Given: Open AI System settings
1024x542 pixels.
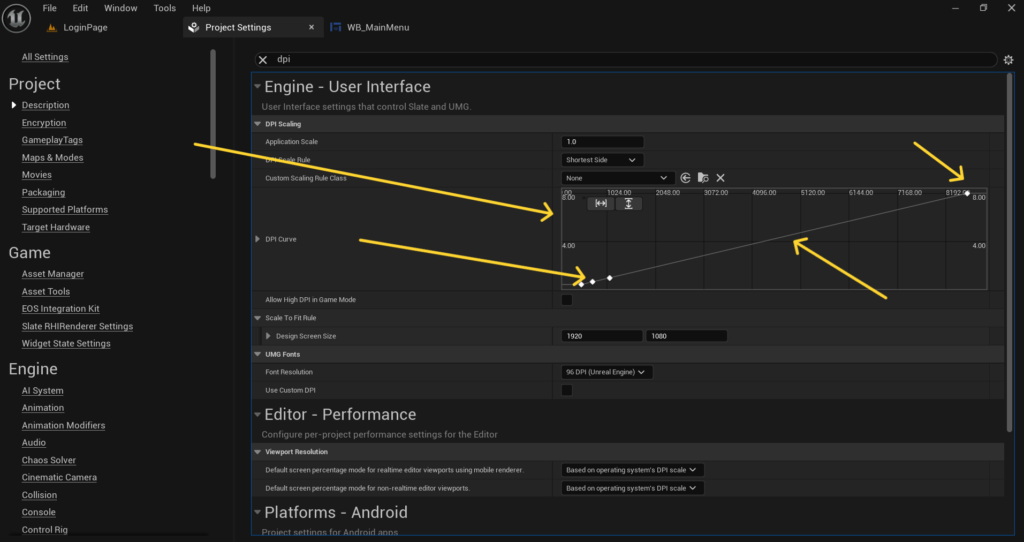Looking at the screenshot, I should point(42,391).
